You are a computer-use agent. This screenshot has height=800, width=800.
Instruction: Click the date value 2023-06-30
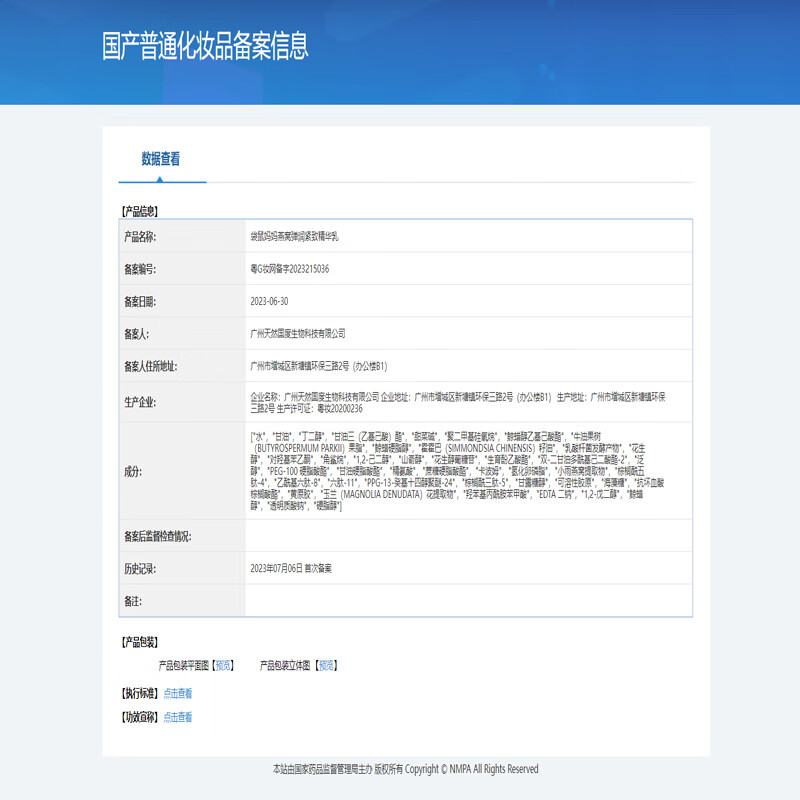coord(269,302)
